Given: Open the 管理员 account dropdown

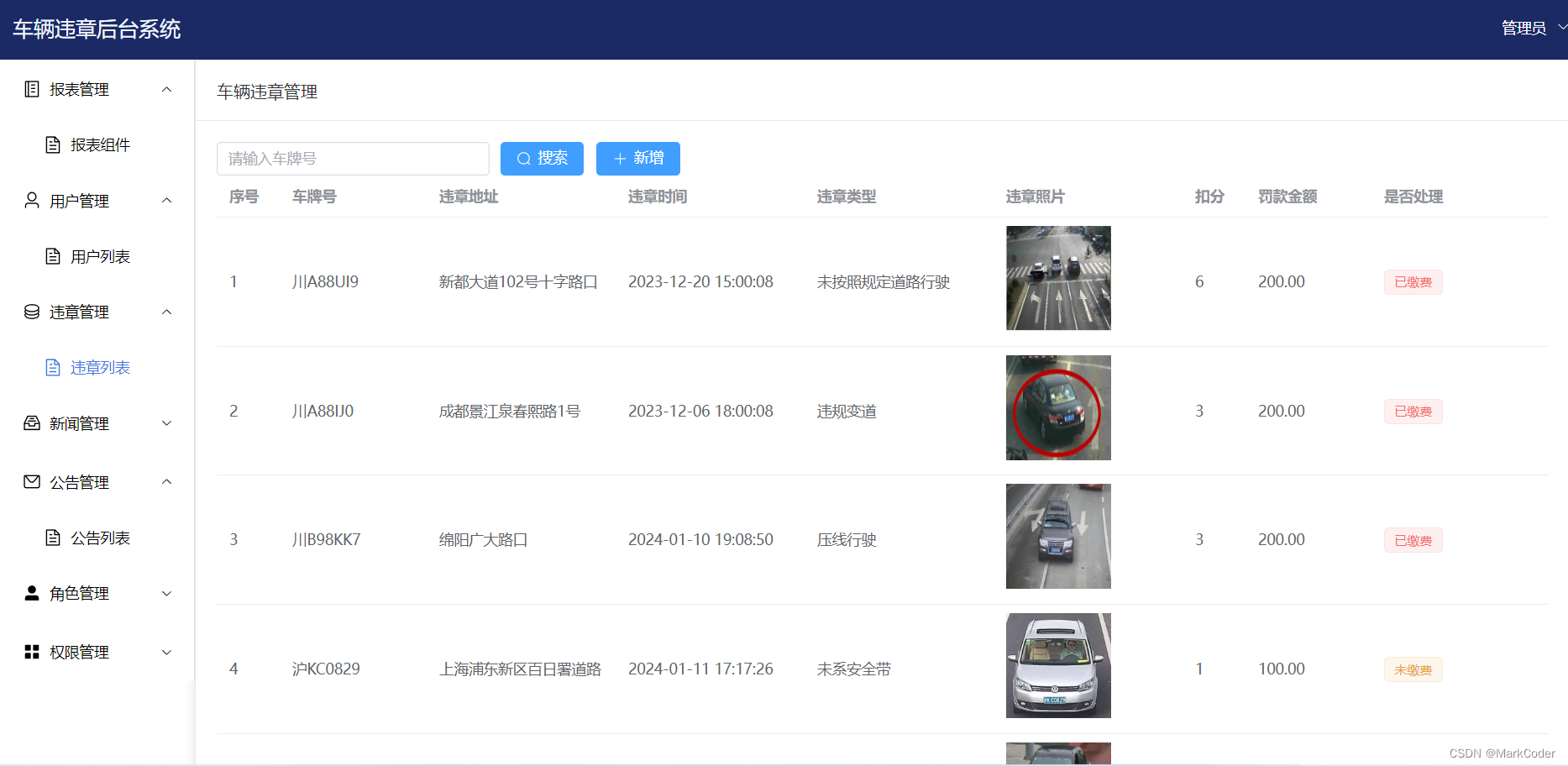Looking at the screenshot, I should tap(1534, 29).
